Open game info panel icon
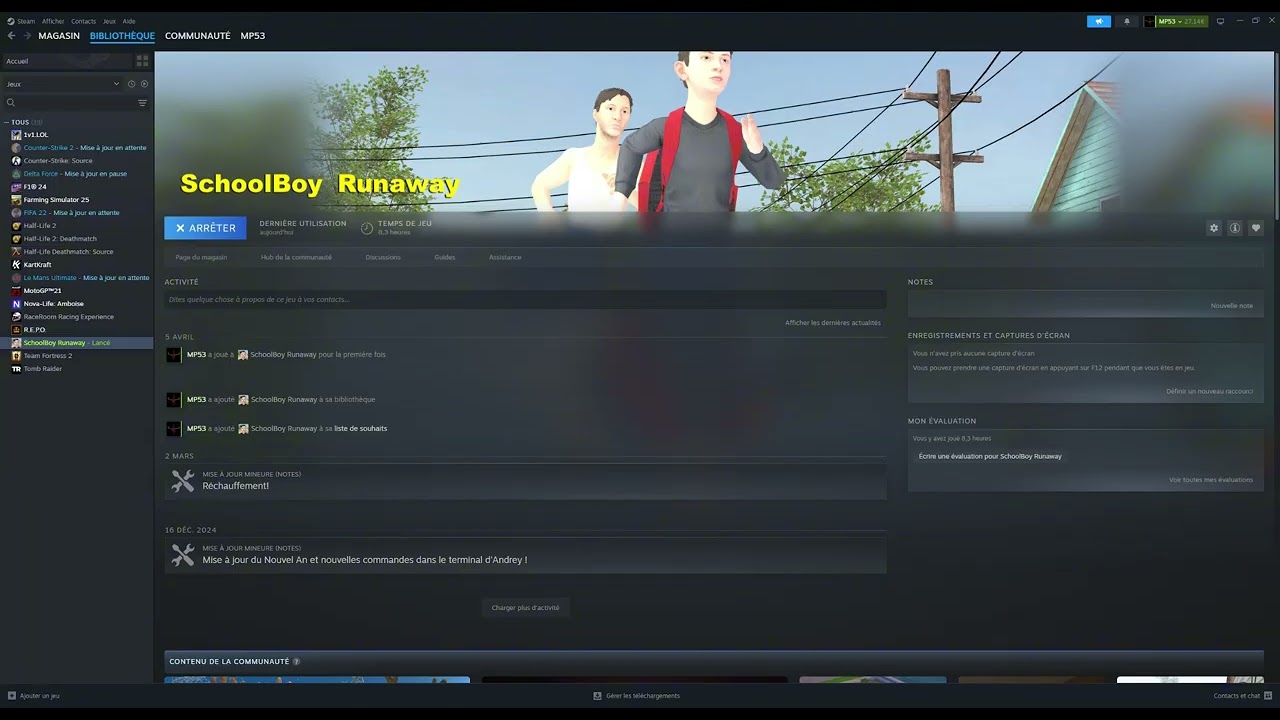Image resolution: width=1280 pixels, height=720 pixels. coord(1235,228)
